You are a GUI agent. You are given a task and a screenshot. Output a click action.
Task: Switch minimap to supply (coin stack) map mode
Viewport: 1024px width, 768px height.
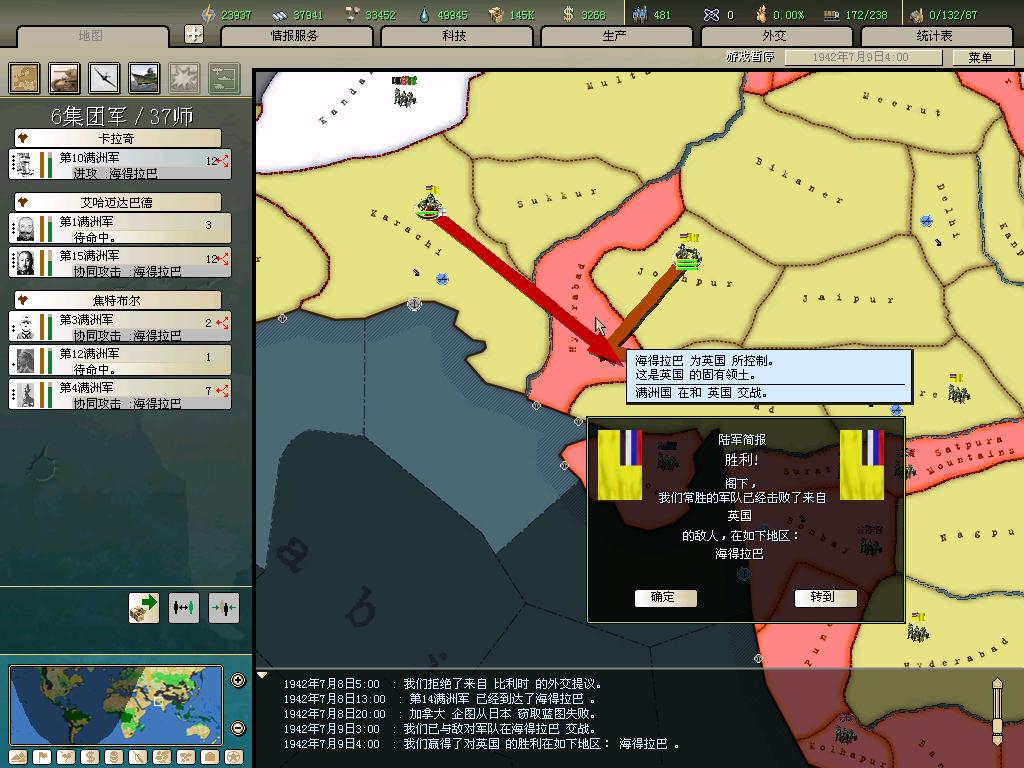click(x=114, y=757)
